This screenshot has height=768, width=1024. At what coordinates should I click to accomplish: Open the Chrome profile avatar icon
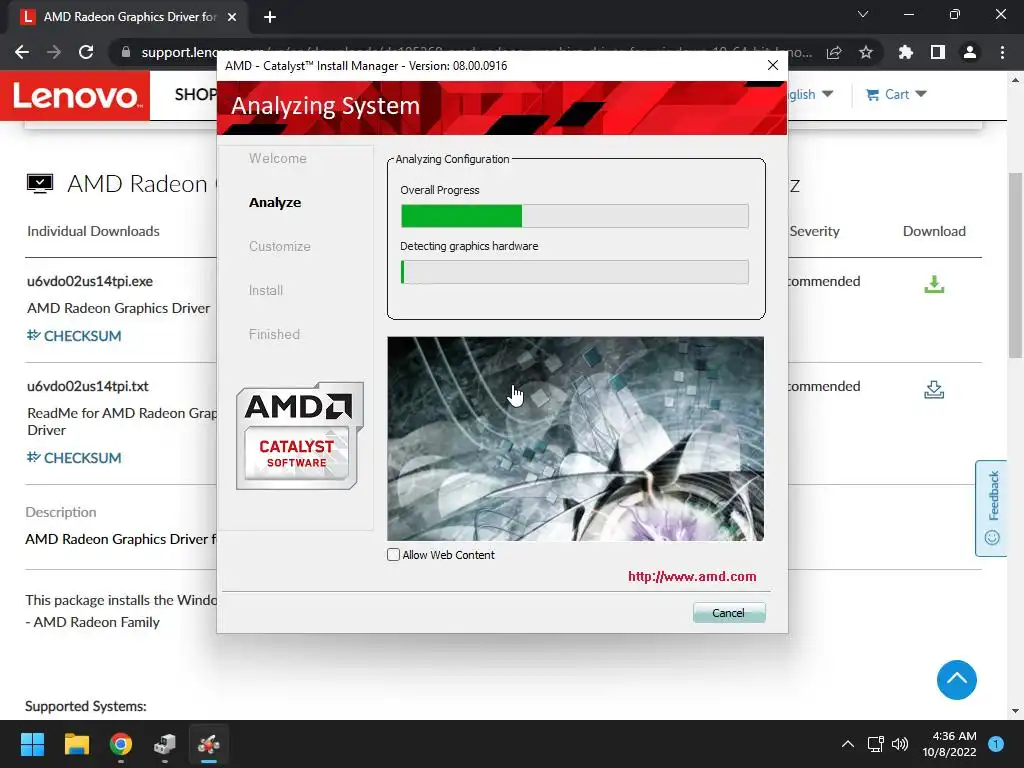coord(970,52)
